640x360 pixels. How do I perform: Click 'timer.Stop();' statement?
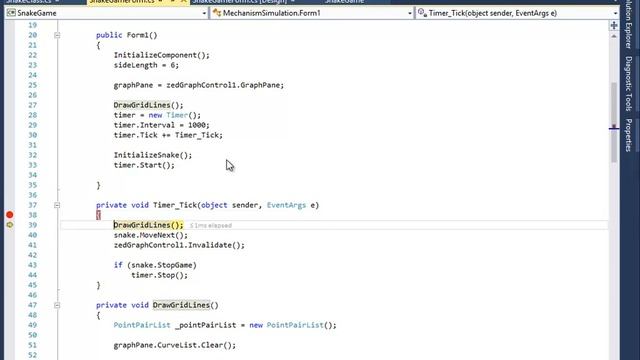click(160, 275)
